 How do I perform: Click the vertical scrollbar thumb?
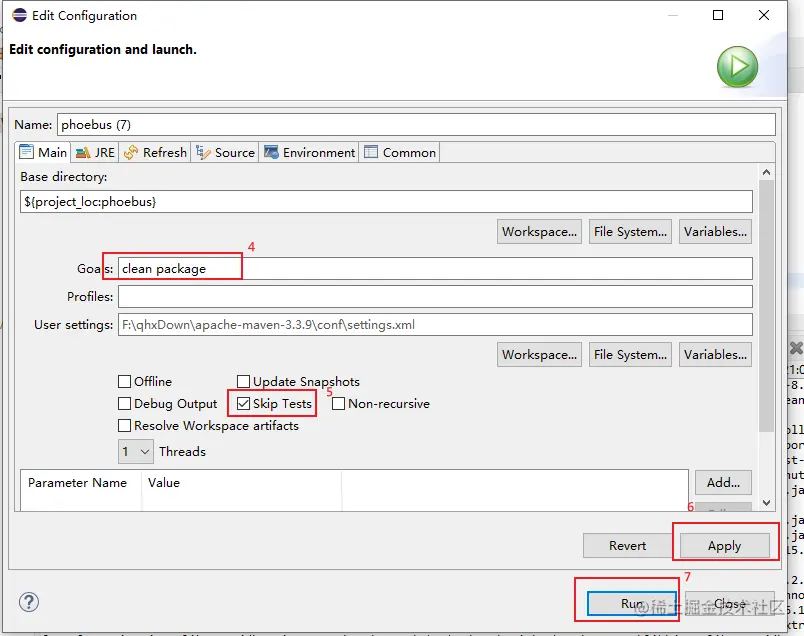(767, 306)
